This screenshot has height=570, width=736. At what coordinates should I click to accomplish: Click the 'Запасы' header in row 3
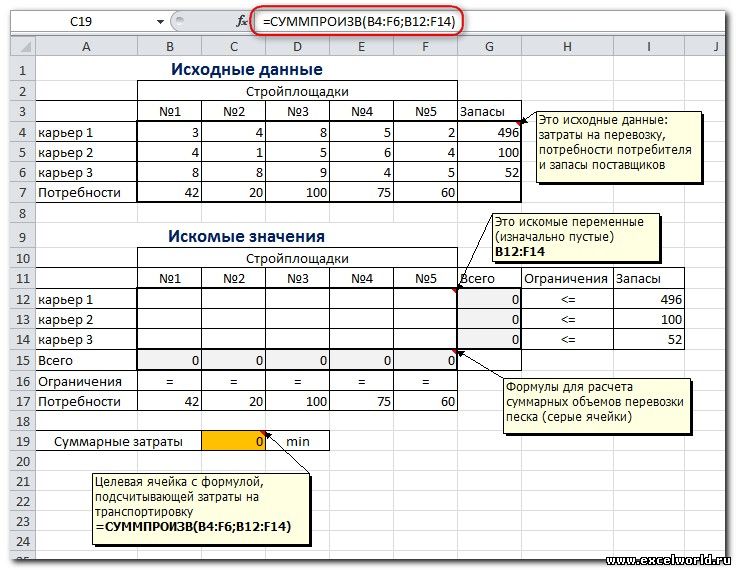[x=489, y=112]
